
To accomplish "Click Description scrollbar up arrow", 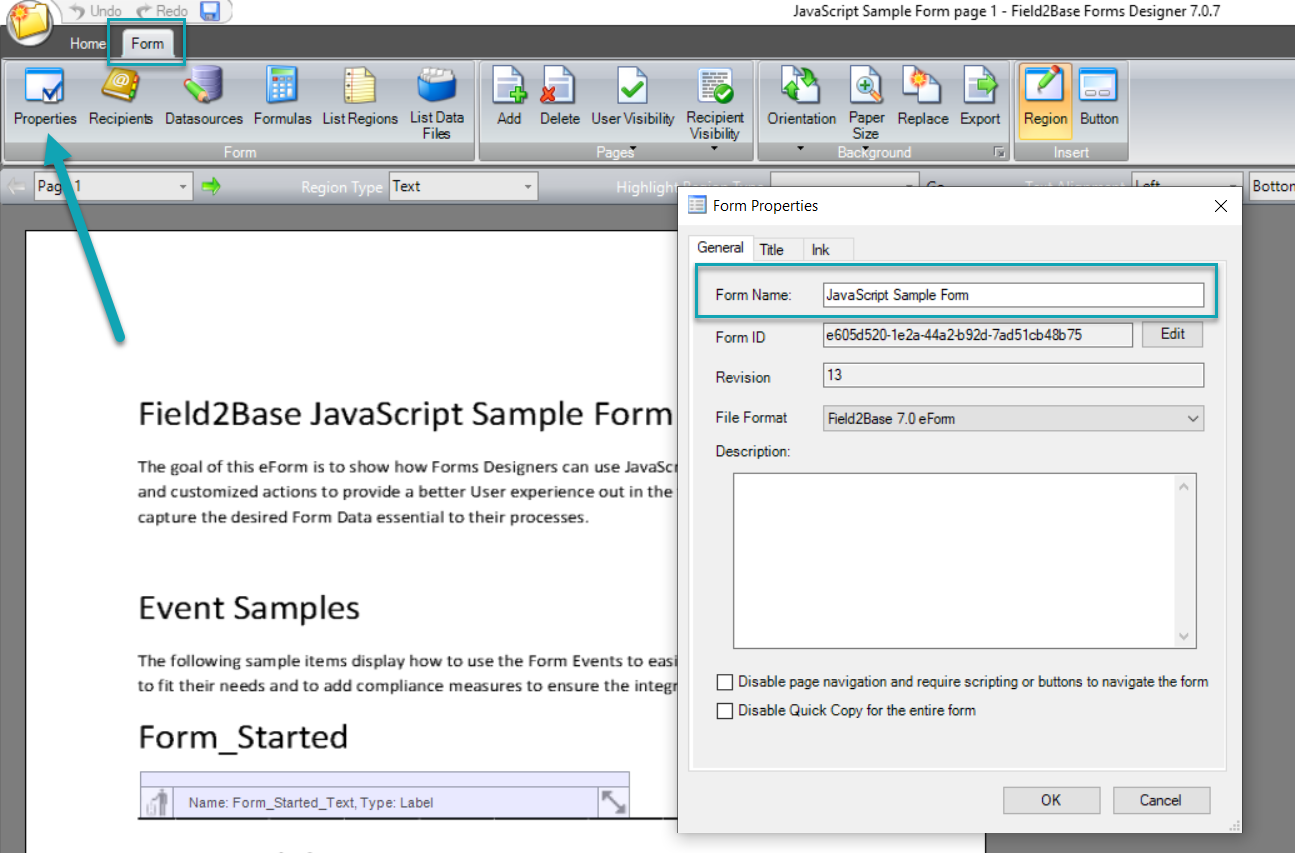I will pyautogui.click(x=1185, y=486).
